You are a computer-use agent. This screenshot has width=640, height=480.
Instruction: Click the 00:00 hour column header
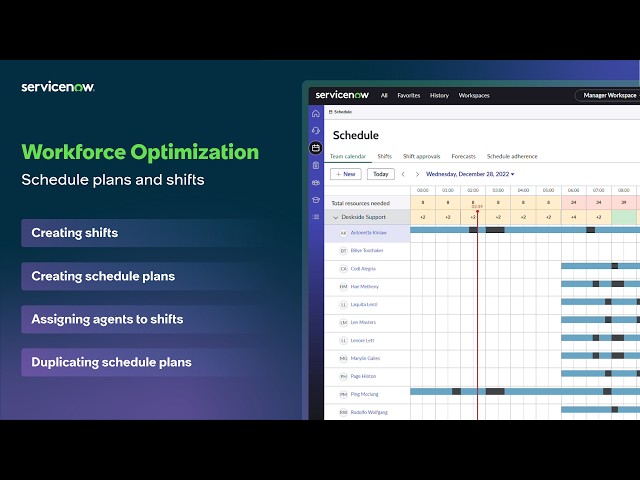(x=422, y=190)
